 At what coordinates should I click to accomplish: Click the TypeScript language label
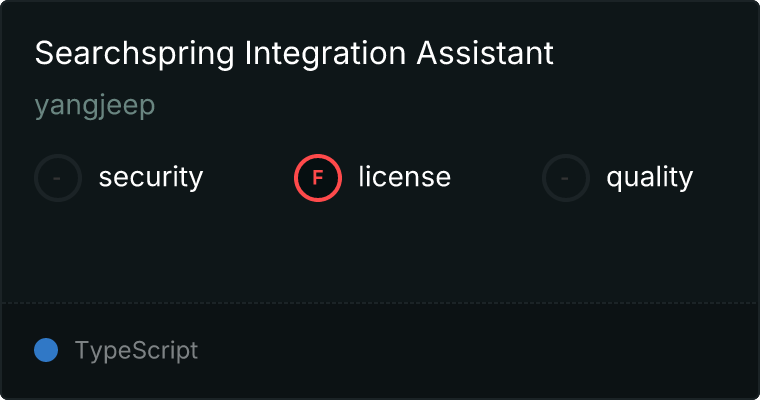[136, 351]
